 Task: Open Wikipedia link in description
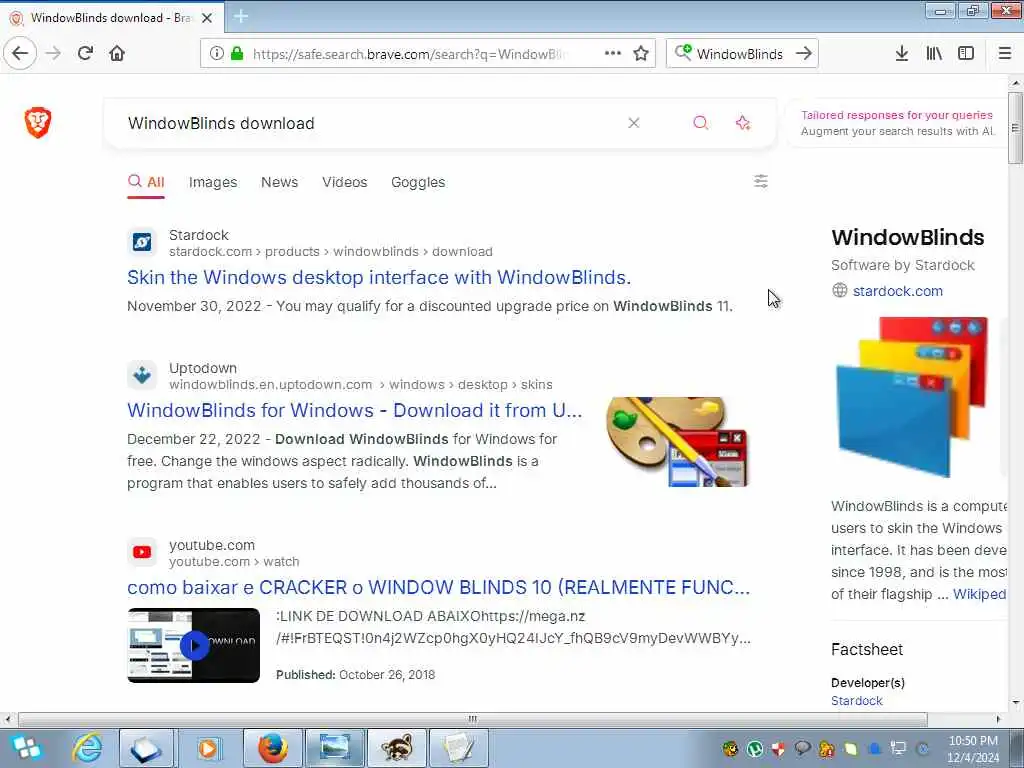[979, 594]
